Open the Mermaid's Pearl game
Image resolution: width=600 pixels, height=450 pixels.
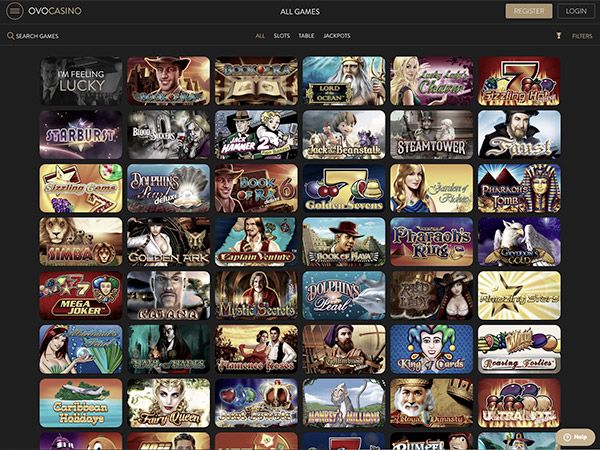(81, 349)
